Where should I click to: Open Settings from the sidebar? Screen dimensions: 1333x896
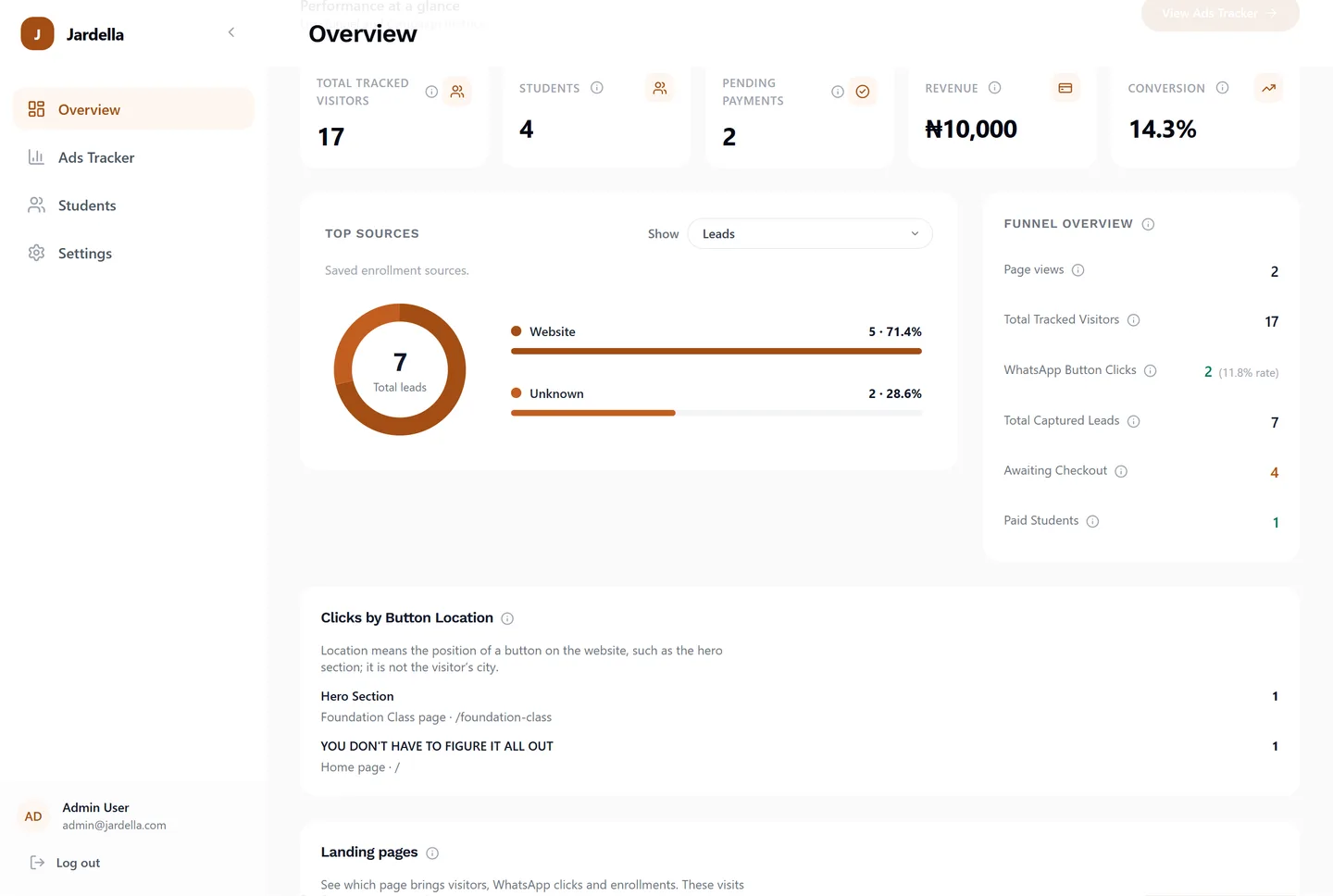(x=133, y=254)
